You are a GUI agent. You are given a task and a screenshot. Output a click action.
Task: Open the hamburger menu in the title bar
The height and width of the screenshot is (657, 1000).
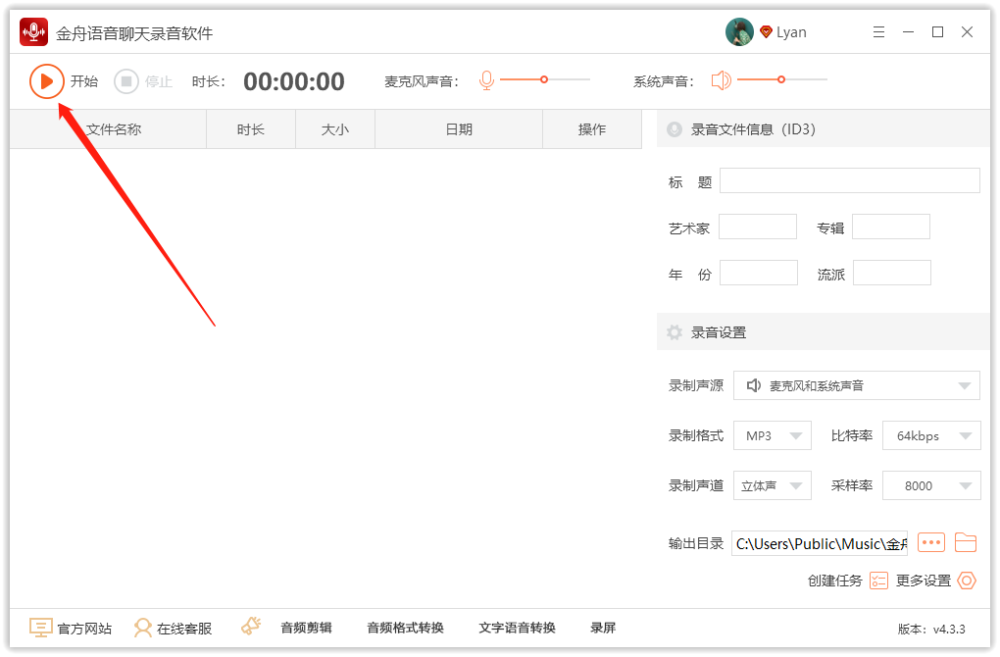click(879, 32)
